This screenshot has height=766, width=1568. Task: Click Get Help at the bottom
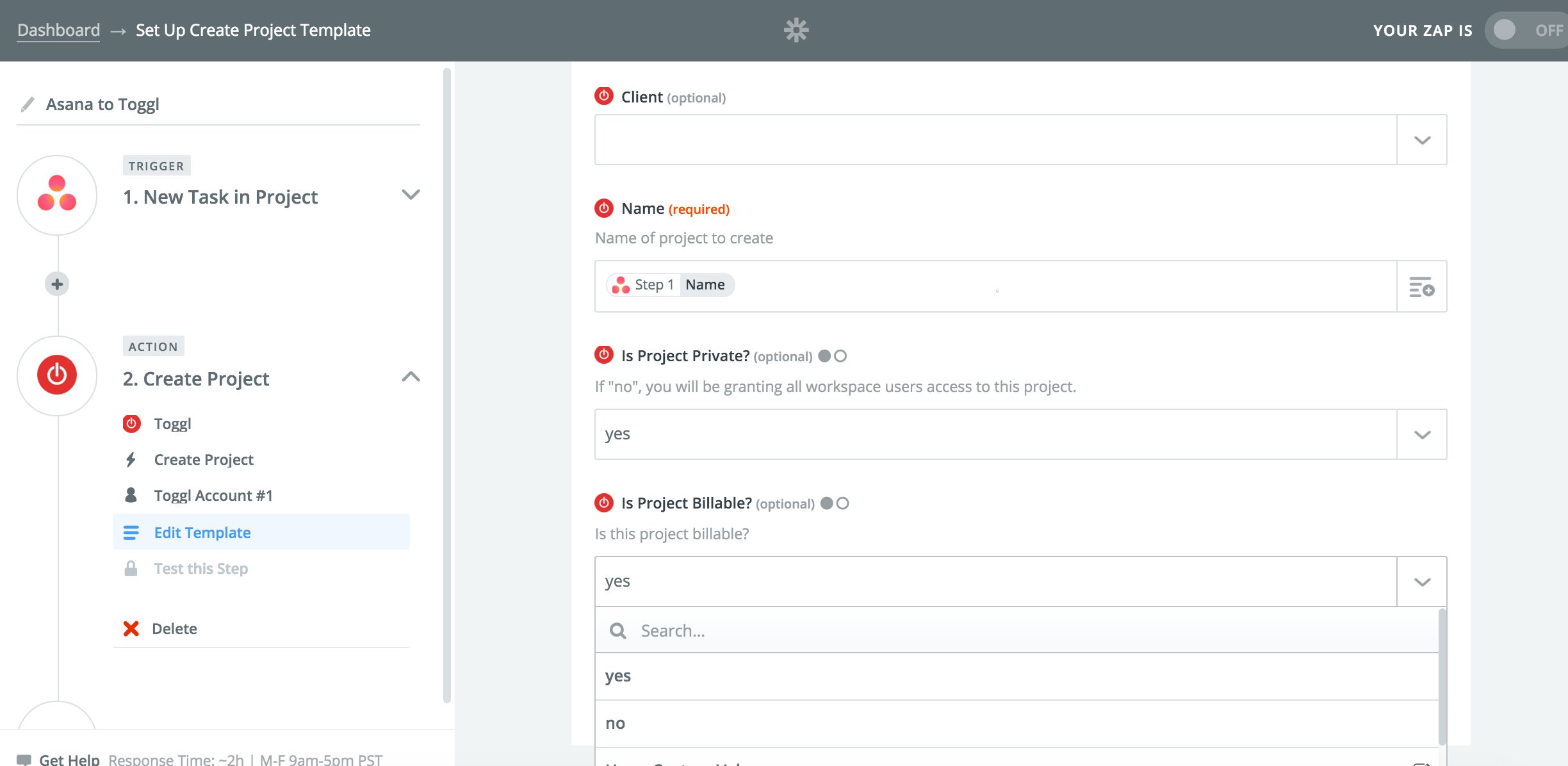point(69,760)
